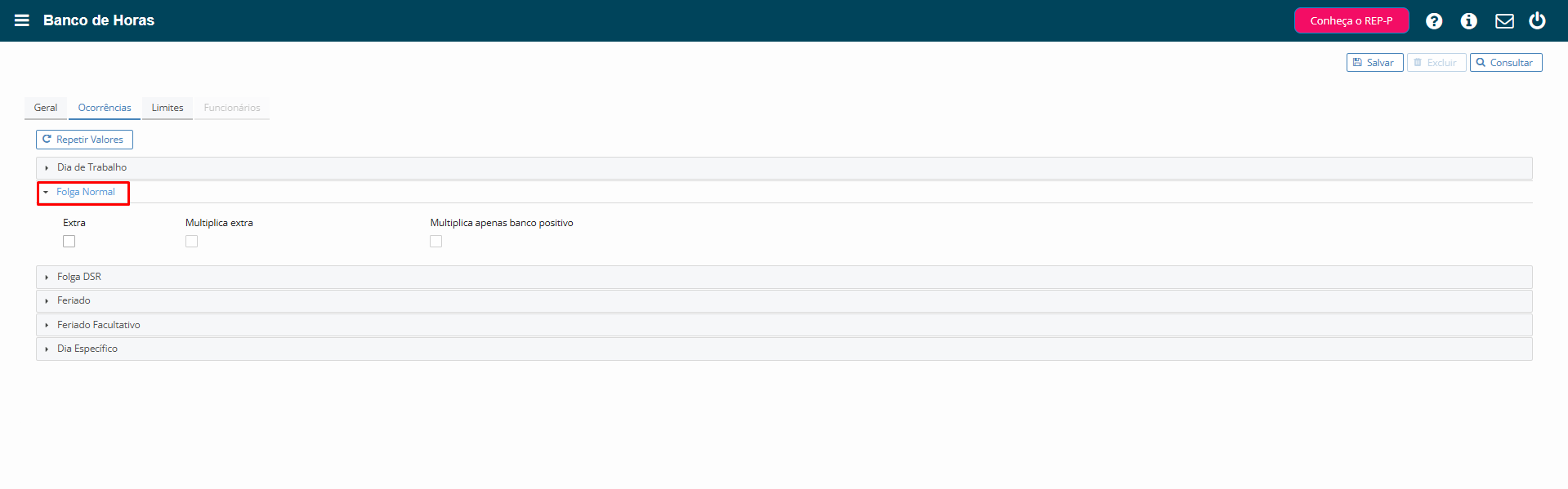
Task: Expand the Folga DSR section
Action: (x=784, y=277)
